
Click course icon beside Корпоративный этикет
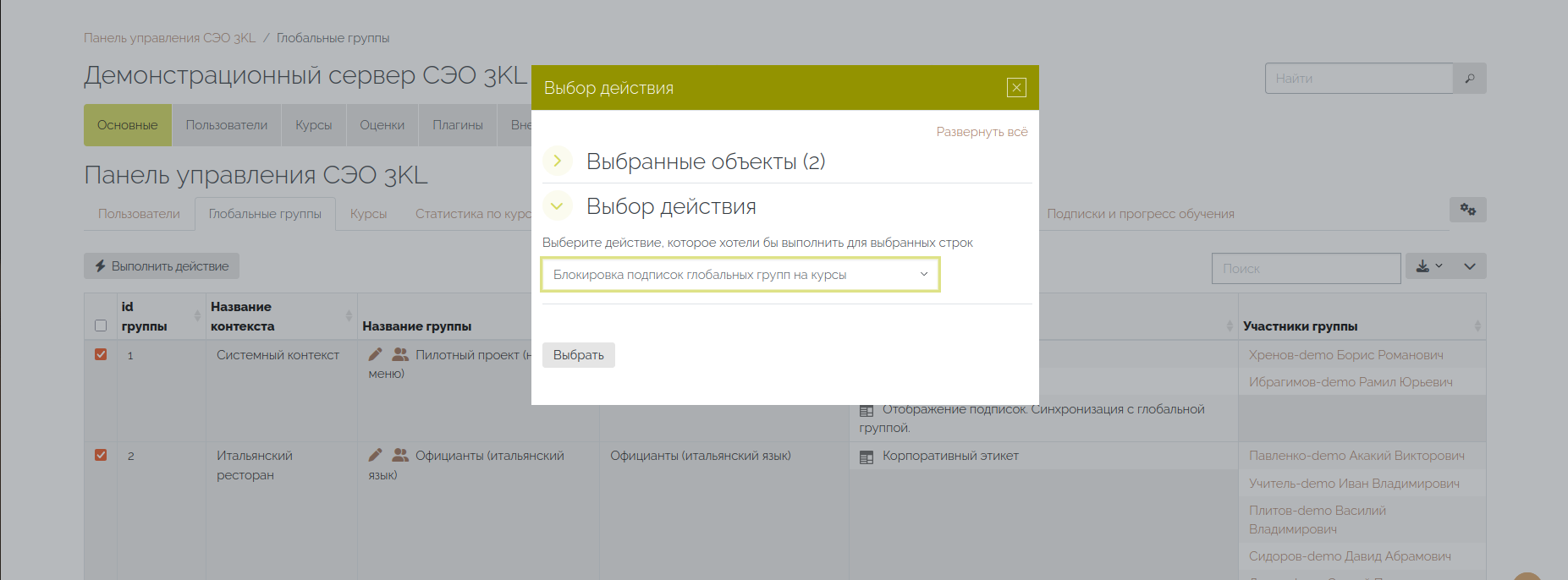point(867,457)
